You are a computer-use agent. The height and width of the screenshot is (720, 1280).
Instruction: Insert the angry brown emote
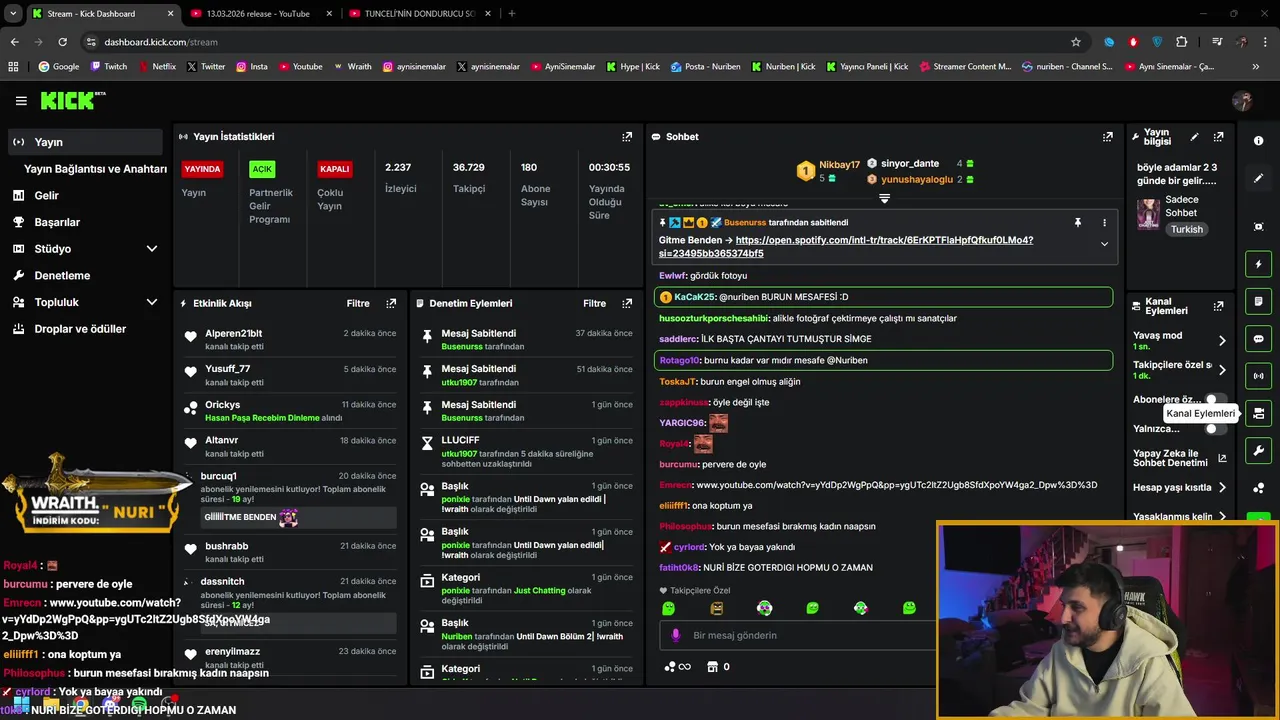tap(716, 608)
